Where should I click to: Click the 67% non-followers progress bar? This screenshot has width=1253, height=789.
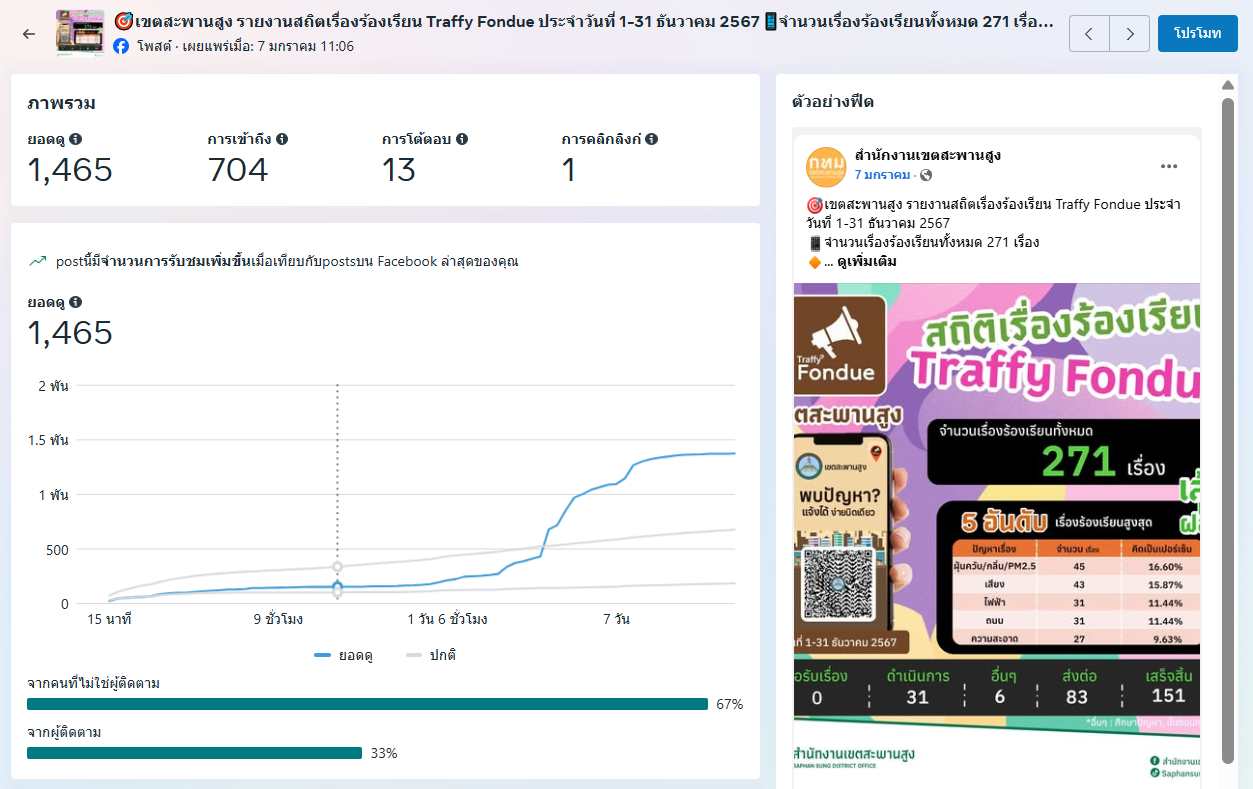tap(367, 704)
